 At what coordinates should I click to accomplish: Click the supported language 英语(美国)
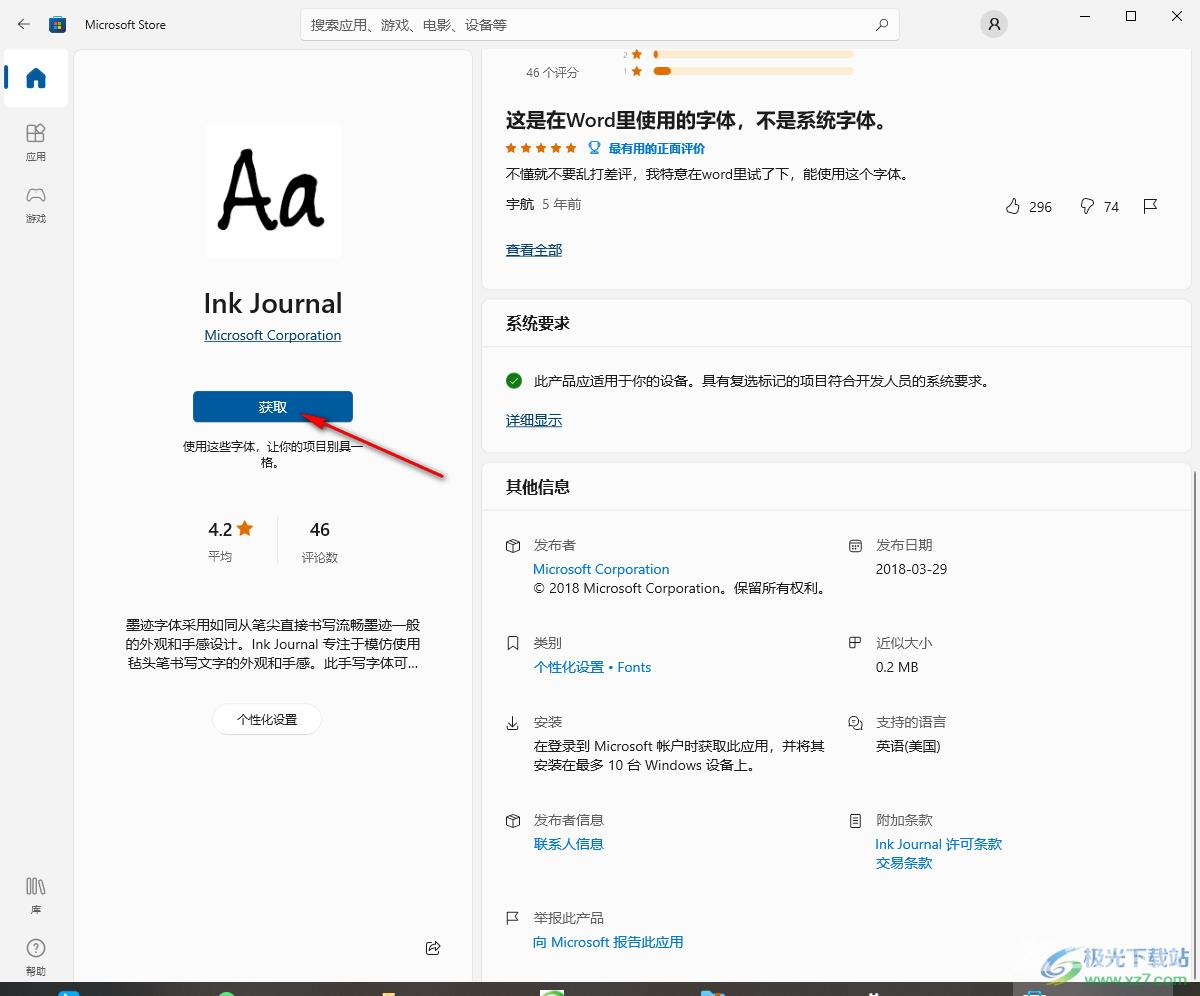coord(908,746)
